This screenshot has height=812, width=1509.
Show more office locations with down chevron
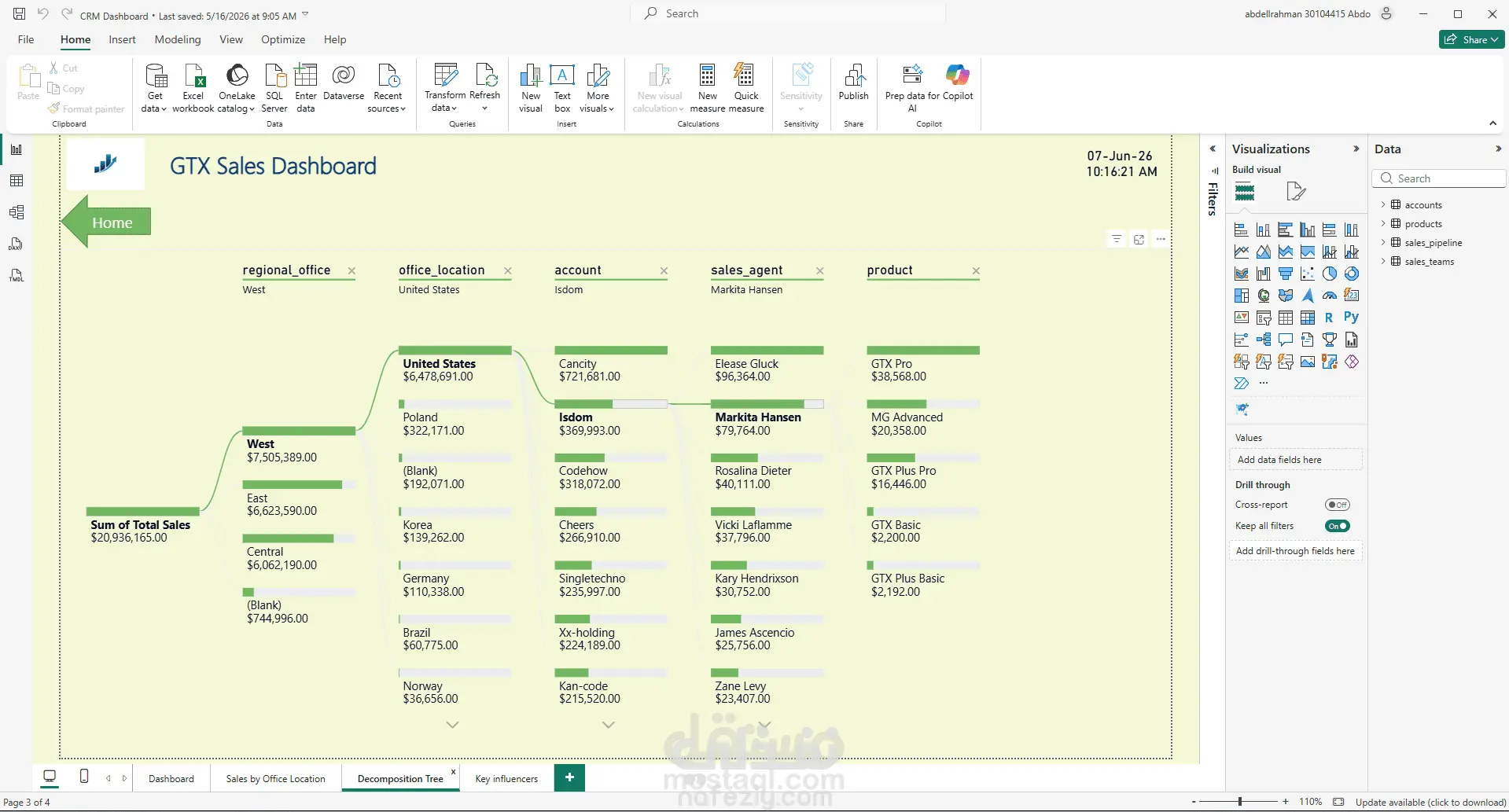pos(452,725)
